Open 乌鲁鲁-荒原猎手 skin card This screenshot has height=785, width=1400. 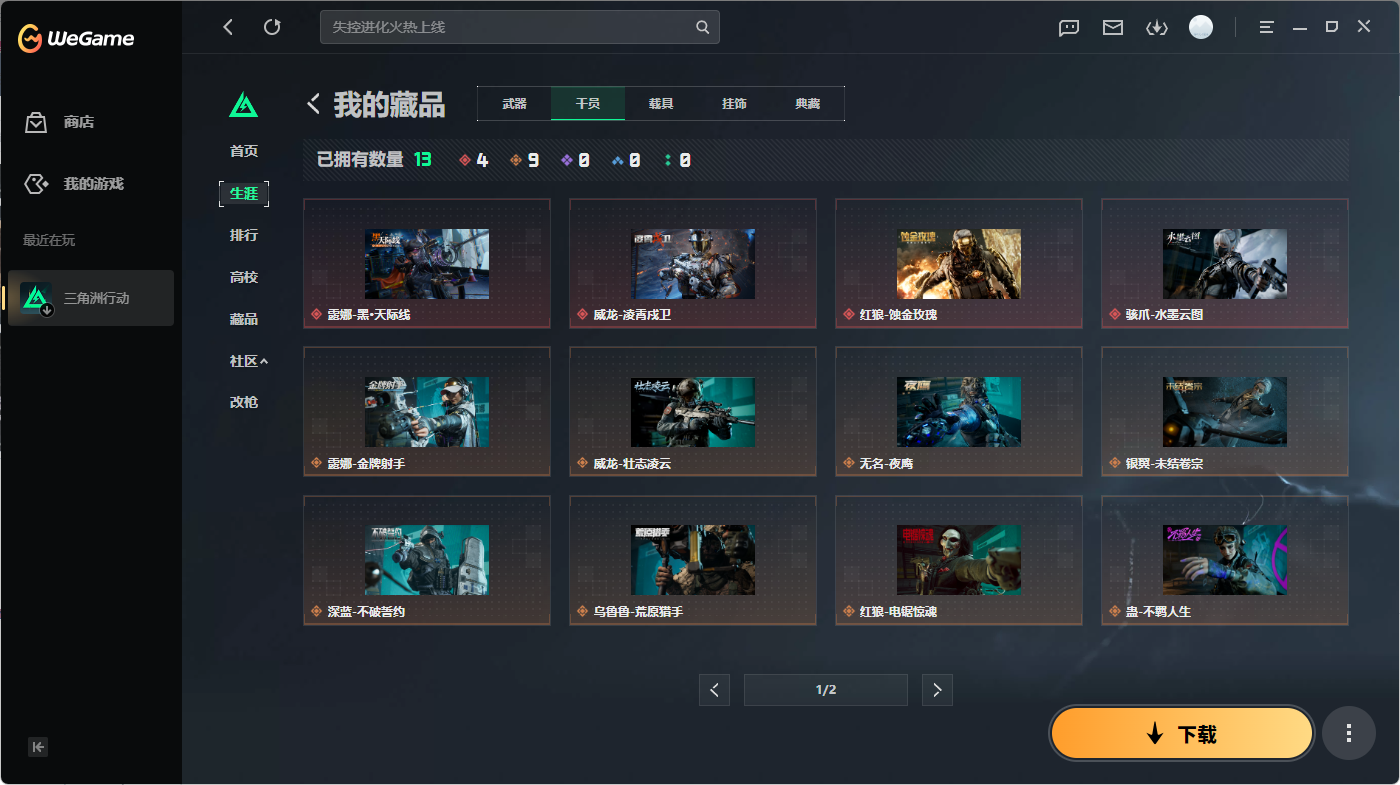pos(693,560)
